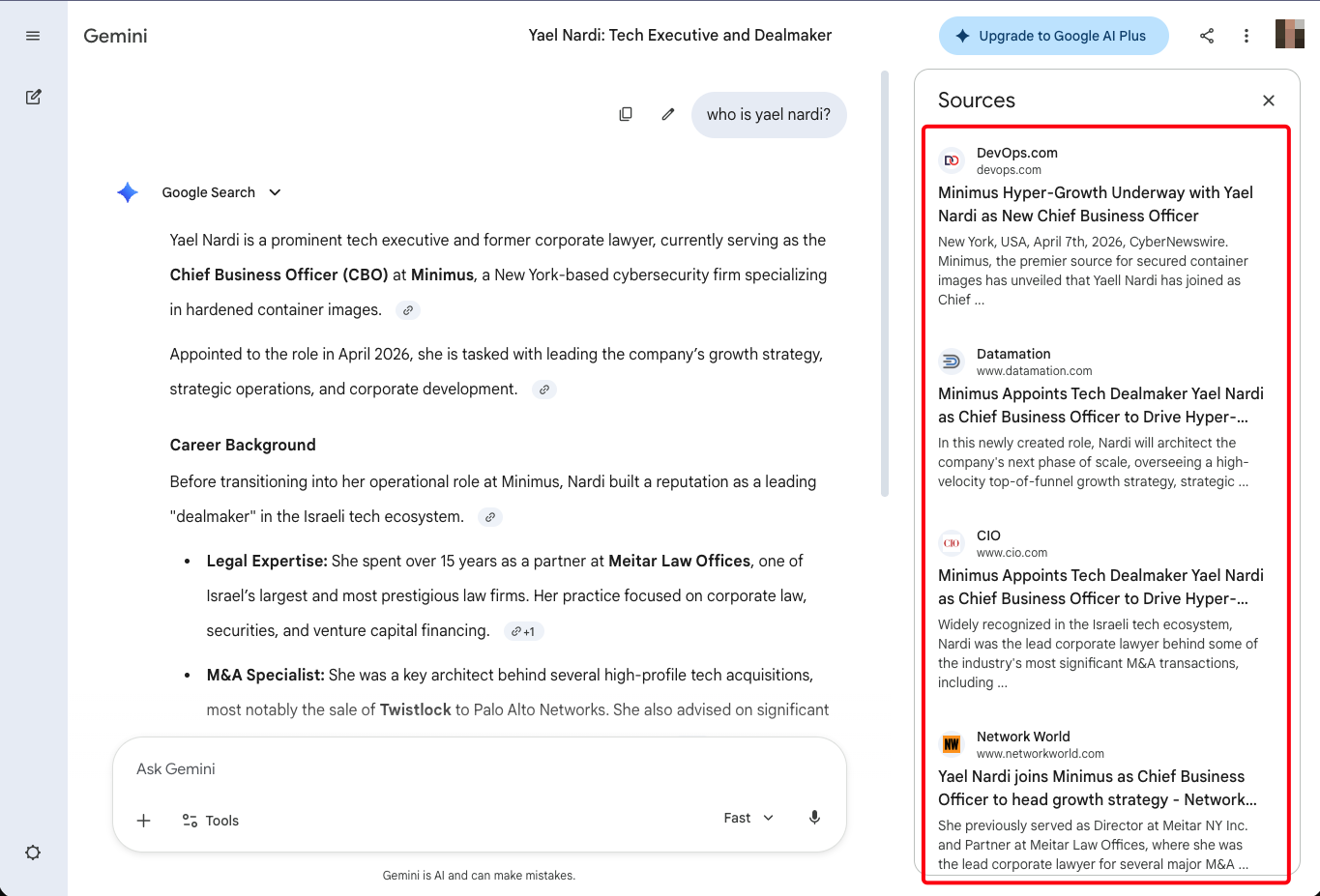
Task: Open source link after 'corporate development.'
Action: click(x=544, y=390)
